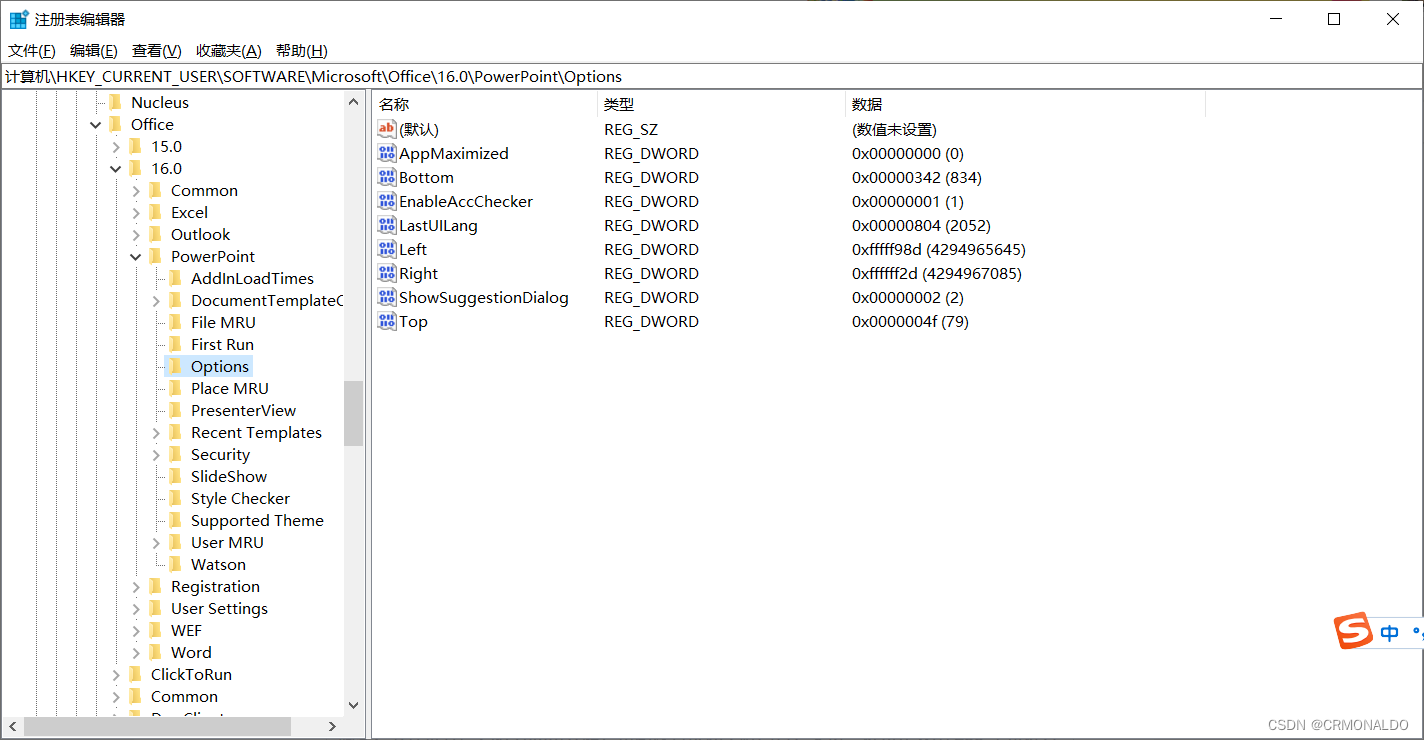Click the tree pane's horizontal scrollbar thumb
The height and width of the screenshot is (740, 1424).
(157, 727)
